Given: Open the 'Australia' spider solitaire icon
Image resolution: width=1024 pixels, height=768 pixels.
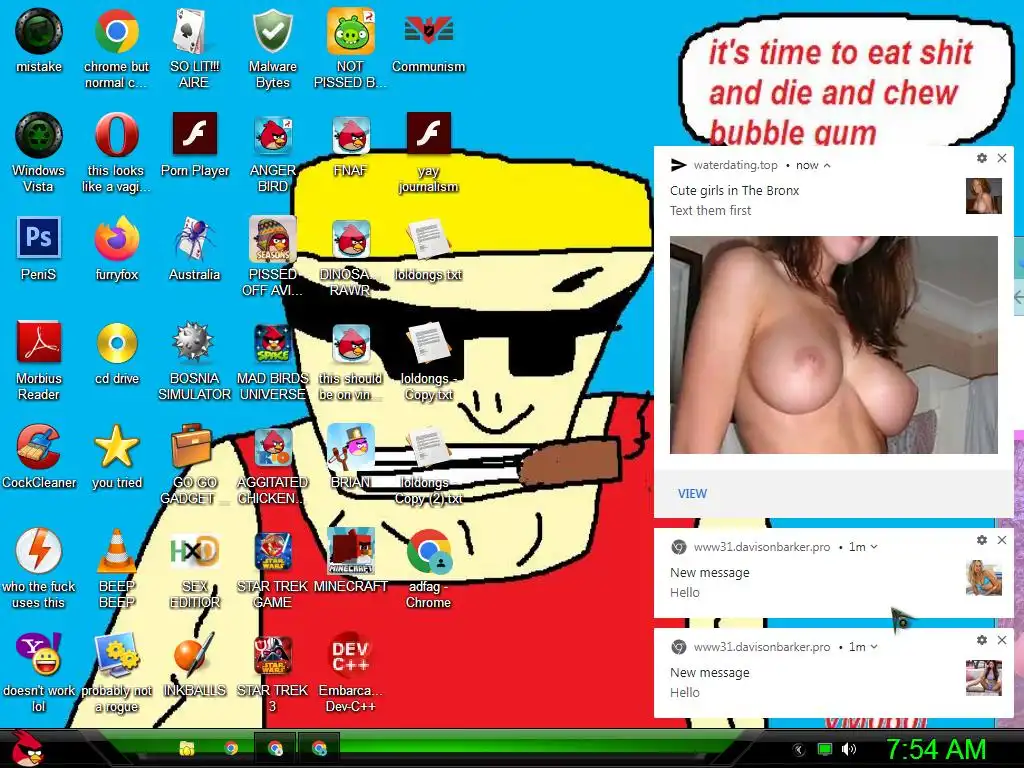Looking at the screenshot, I should (194, 249).
